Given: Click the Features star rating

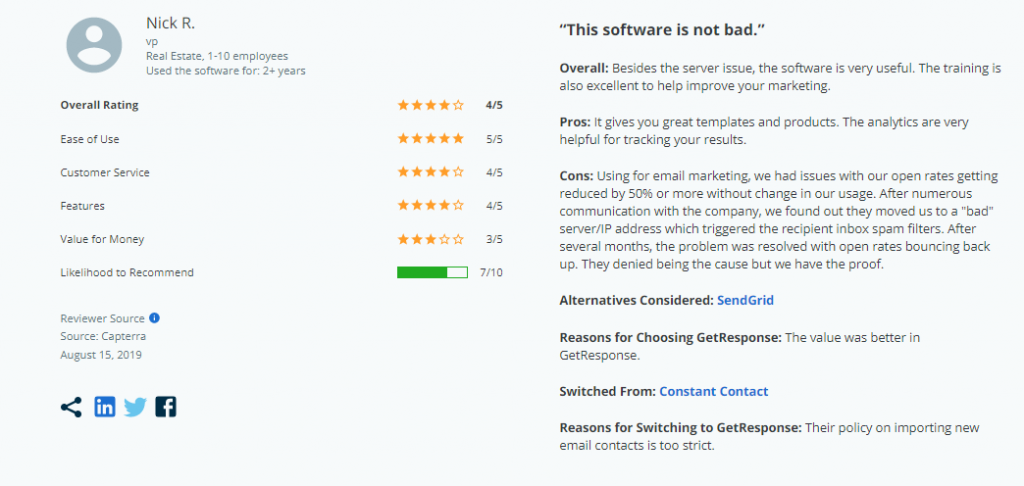Looking at the screenshot, I should (431, 206).
